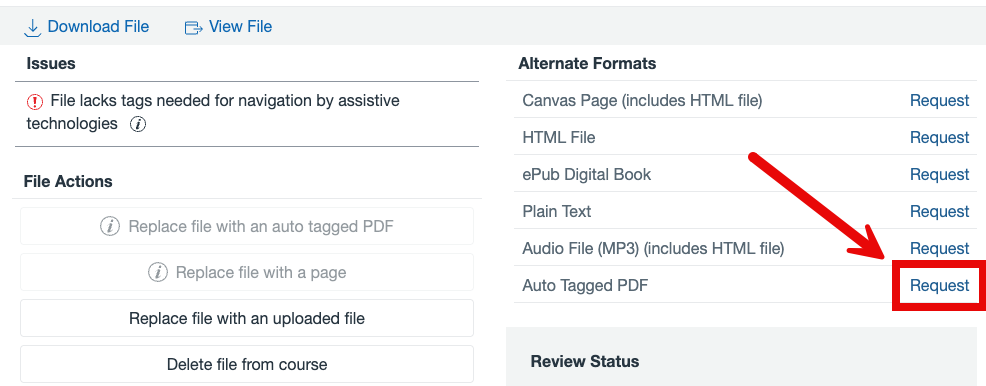Select the Issues heading text
Viewport: 986px width, 386px height.
[x=51, y=63]
